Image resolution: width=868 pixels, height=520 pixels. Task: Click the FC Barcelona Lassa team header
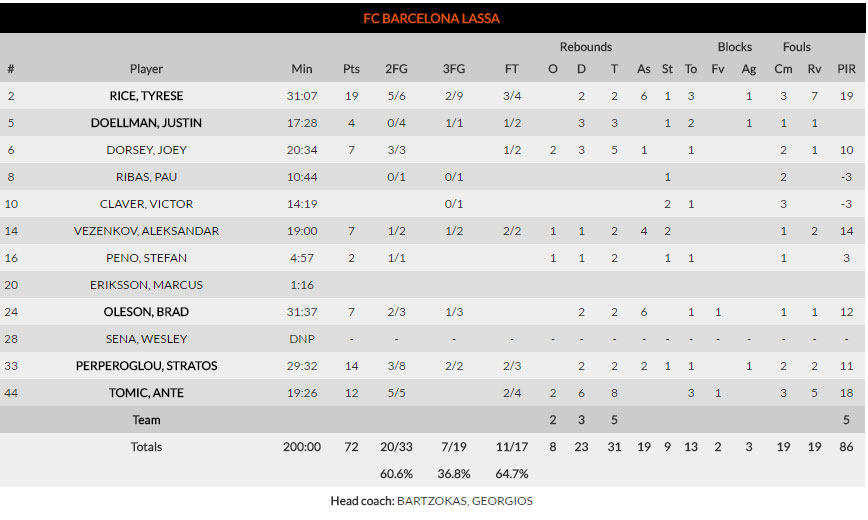coord(432,18)
